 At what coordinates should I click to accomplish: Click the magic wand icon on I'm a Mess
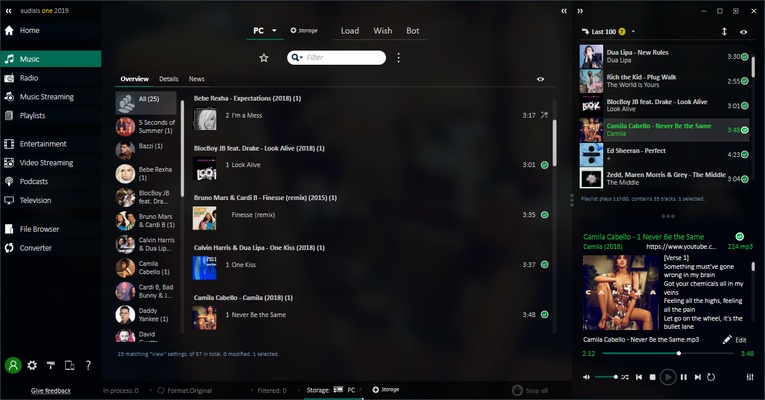[x=544, y=115]
